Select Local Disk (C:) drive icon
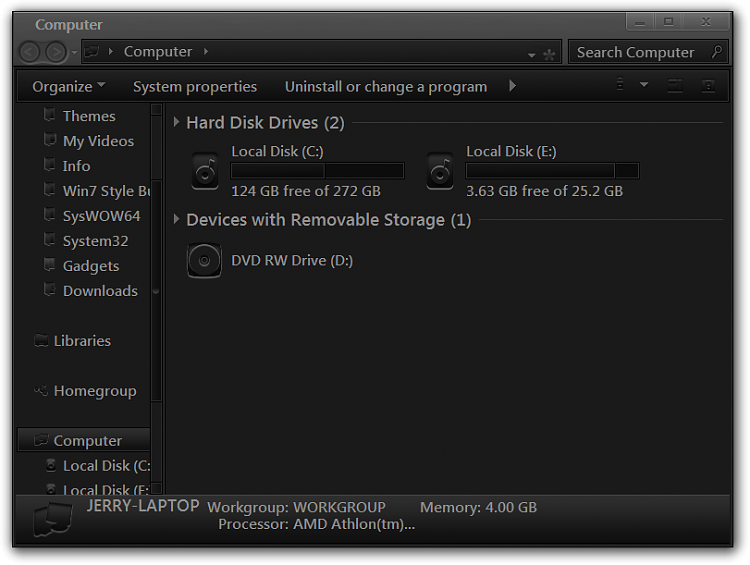The width and height of the screenshot is (750, 565). click(205, 171)
